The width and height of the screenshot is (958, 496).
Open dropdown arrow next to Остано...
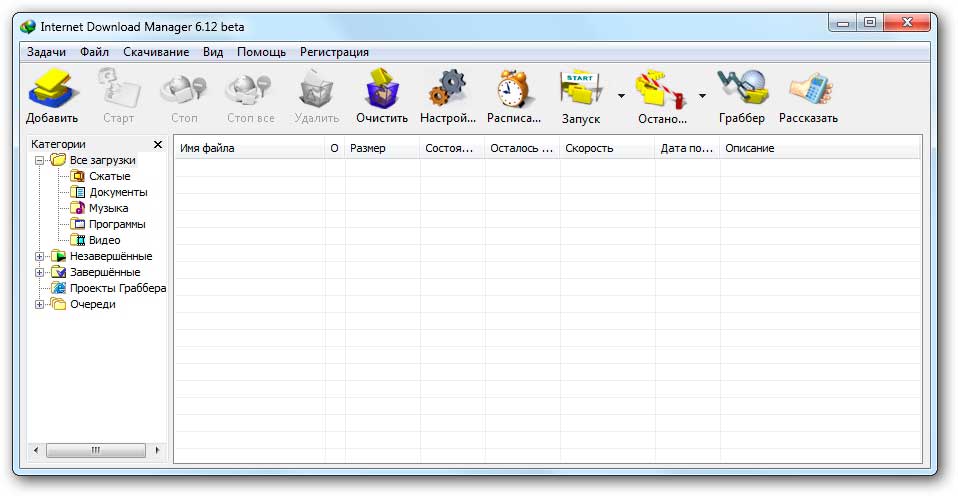click(x=703, y=96)
